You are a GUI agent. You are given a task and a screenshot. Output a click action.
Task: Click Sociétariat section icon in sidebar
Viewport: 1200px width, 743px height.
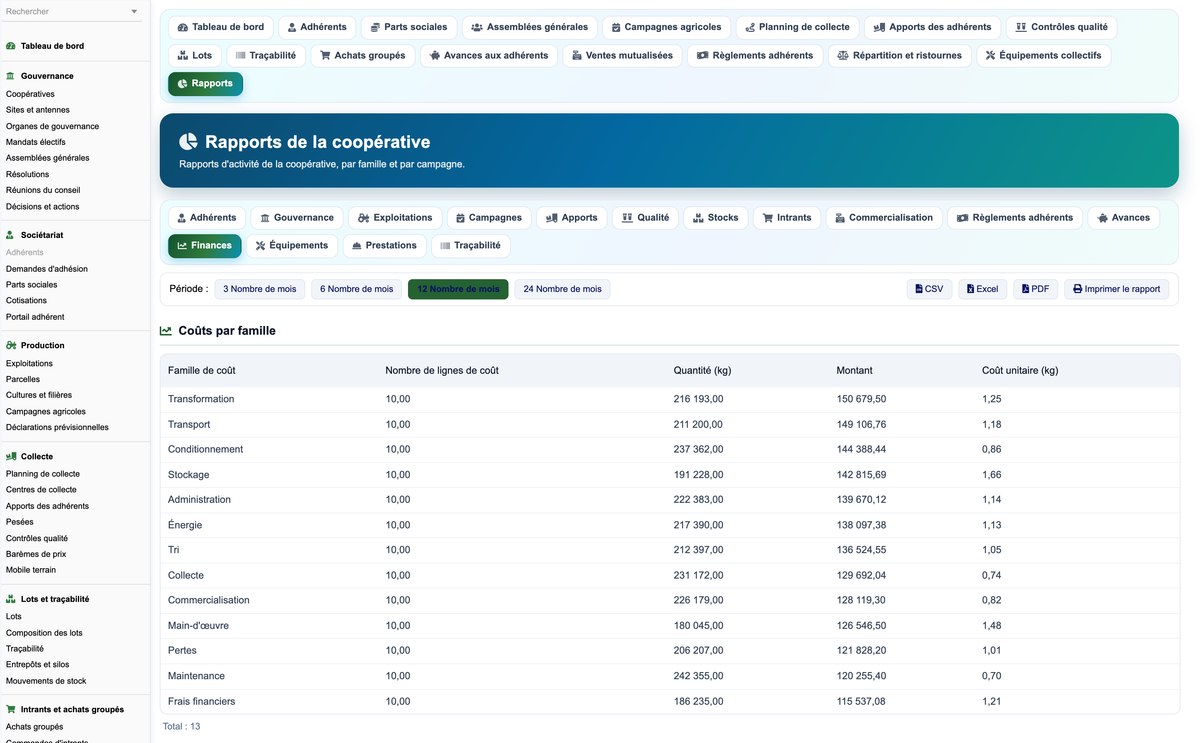(x=11, y=235)
